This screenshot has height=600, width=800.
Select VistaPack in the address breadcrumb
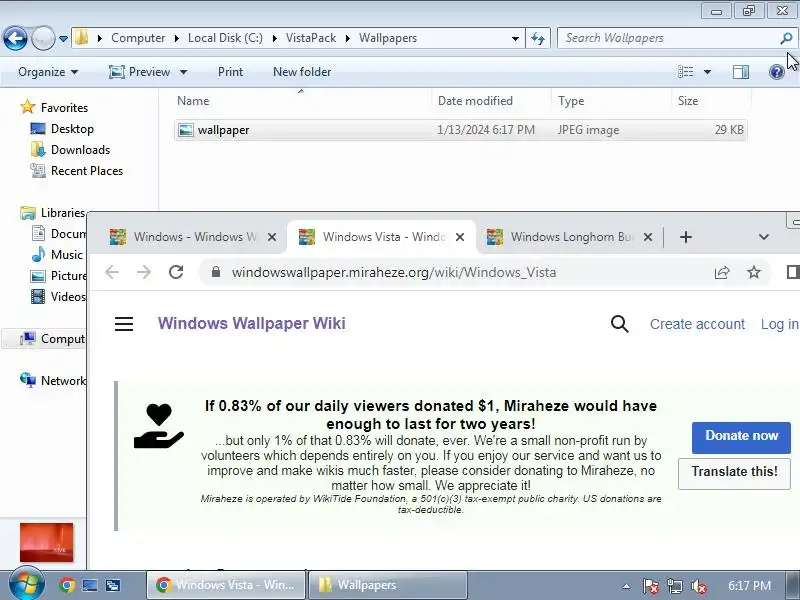point(311,38)
